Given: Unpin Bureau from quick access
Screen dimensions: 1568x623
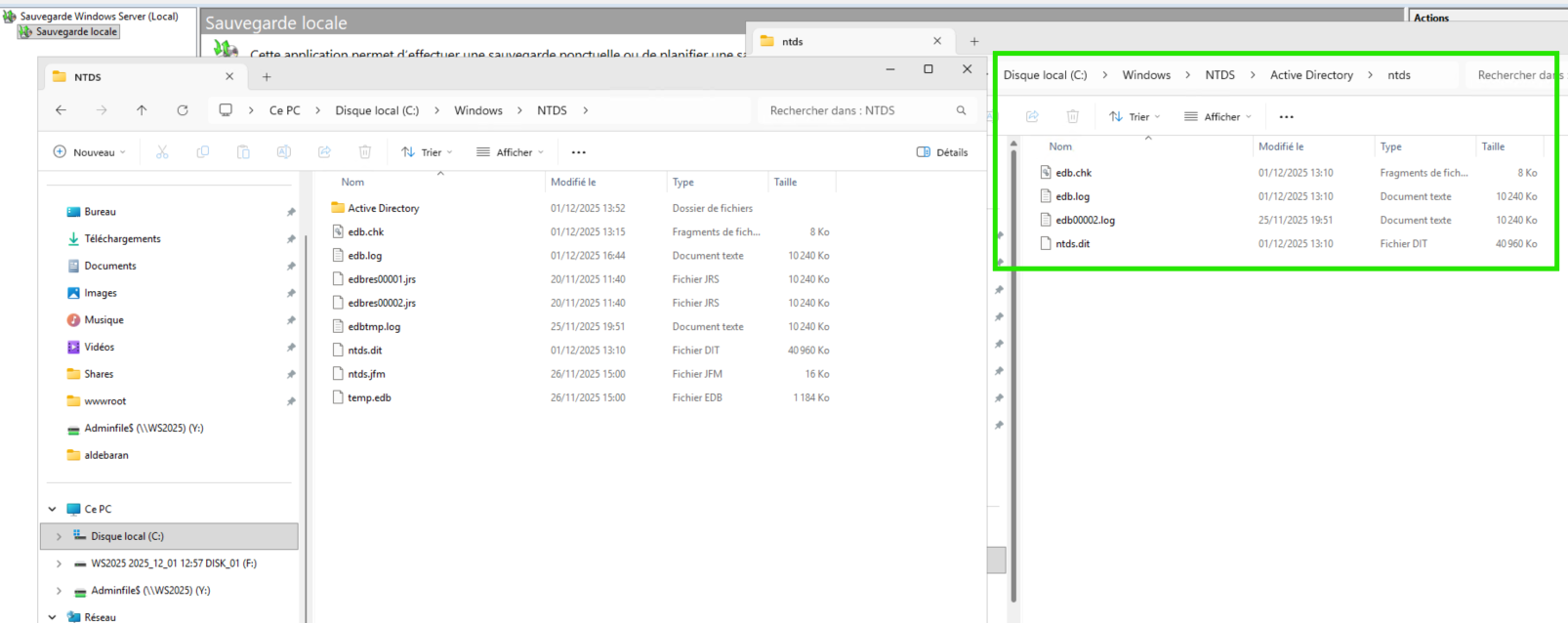Looking at the screenshot, I should 291,212.
